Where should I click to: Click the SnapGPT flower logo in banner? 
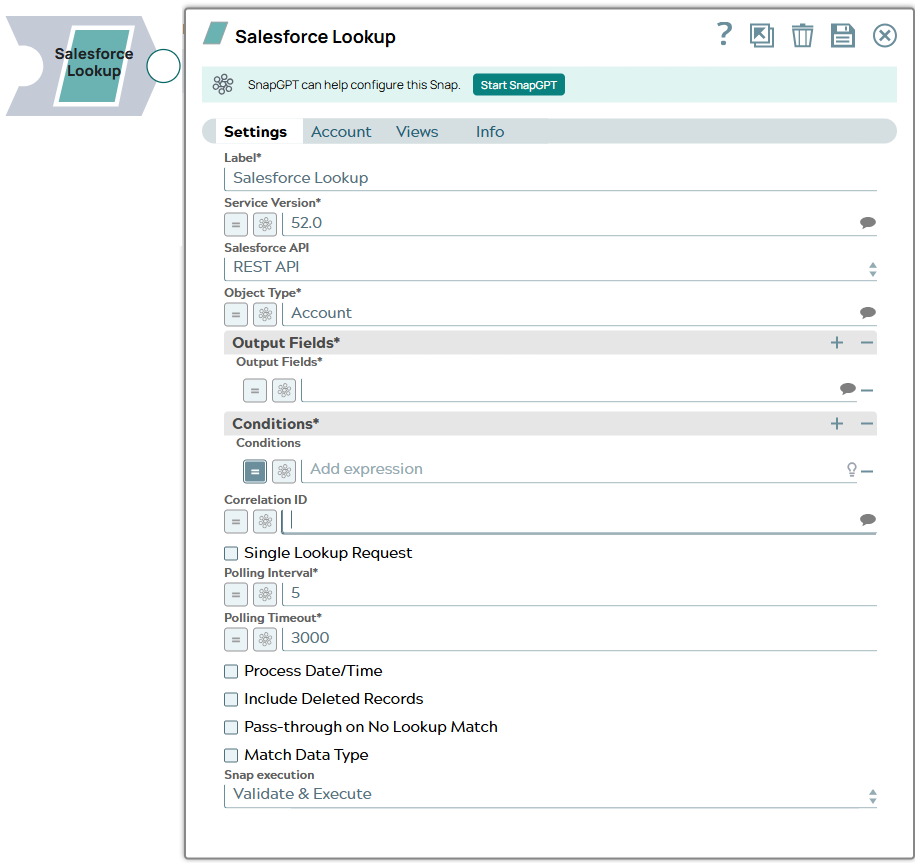coord(223,85)
